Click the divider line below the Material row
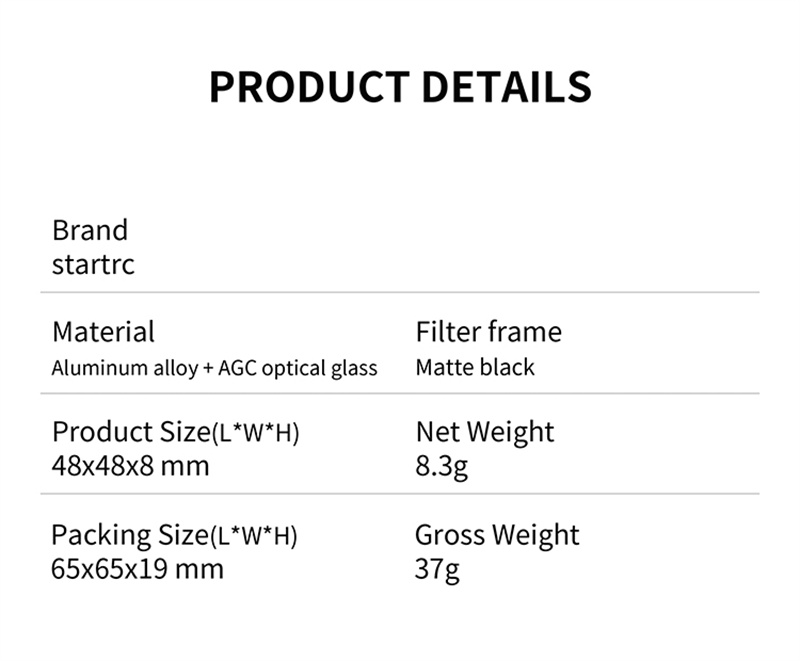This screenshot has width=800, height=661. (400, 394)
